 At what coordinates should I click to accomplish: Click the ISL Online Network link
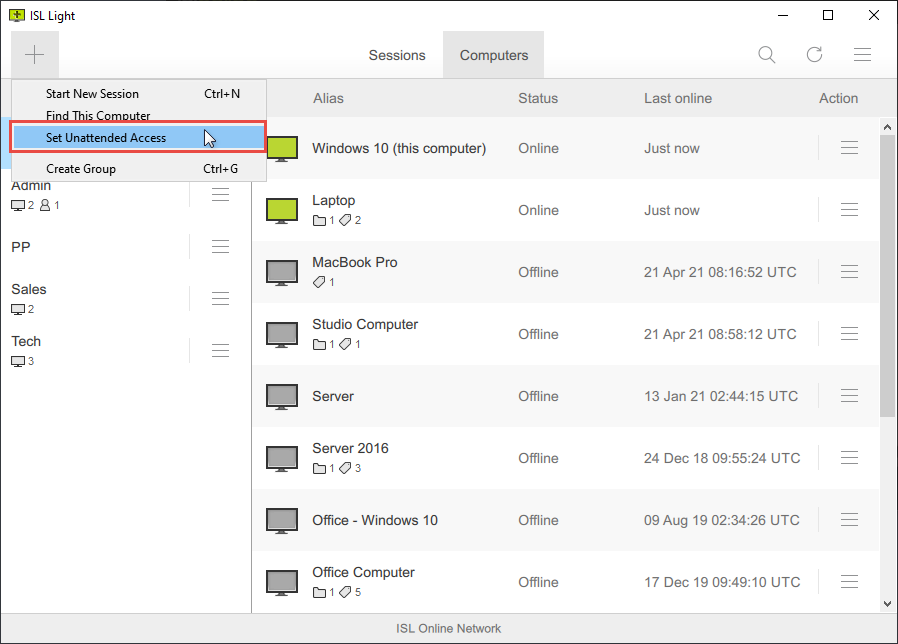point(448,627)
